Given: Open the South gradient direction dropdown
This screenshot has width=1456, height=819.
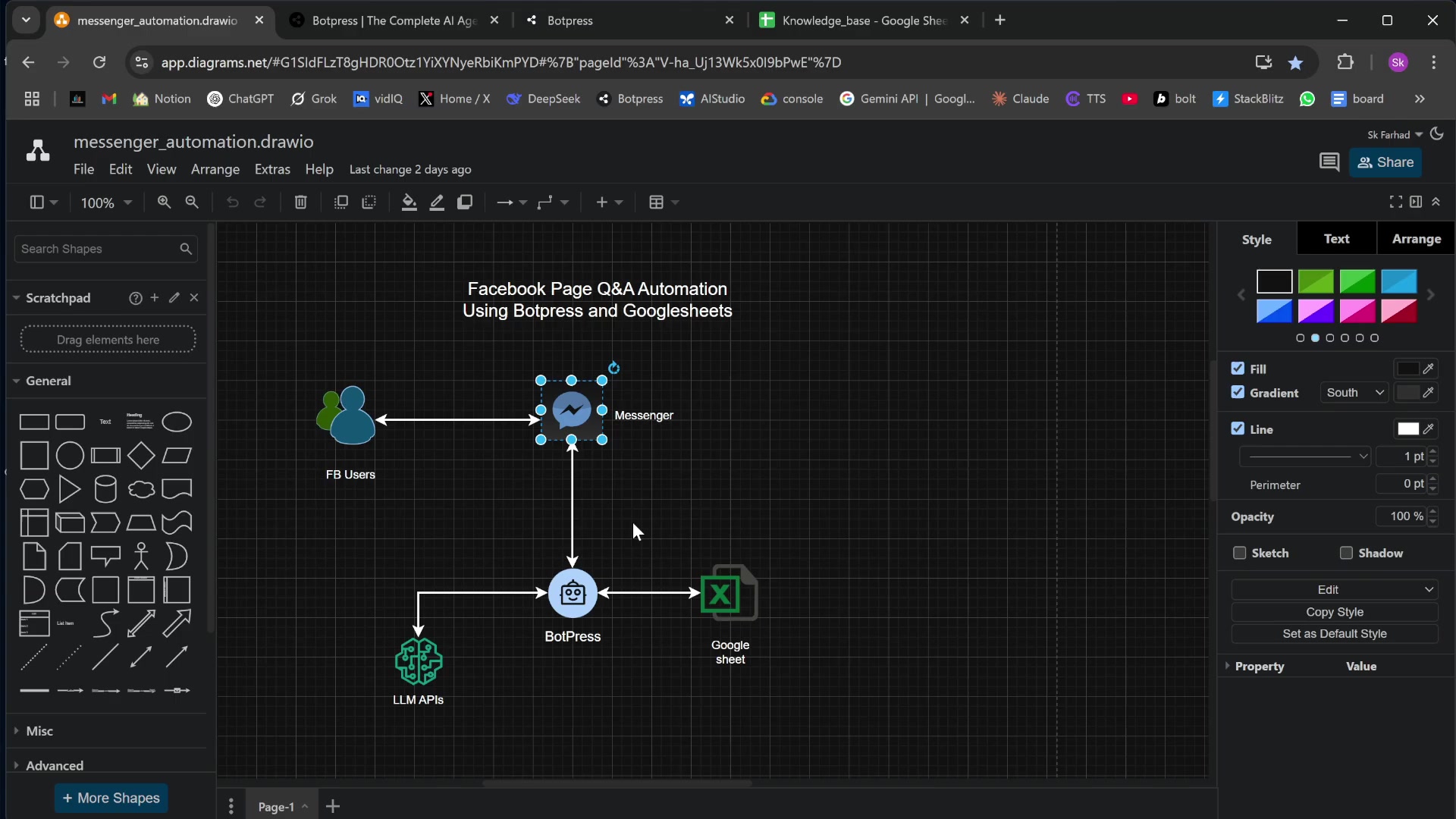Looking at the screenshot, I should (x=1354, y=392).
